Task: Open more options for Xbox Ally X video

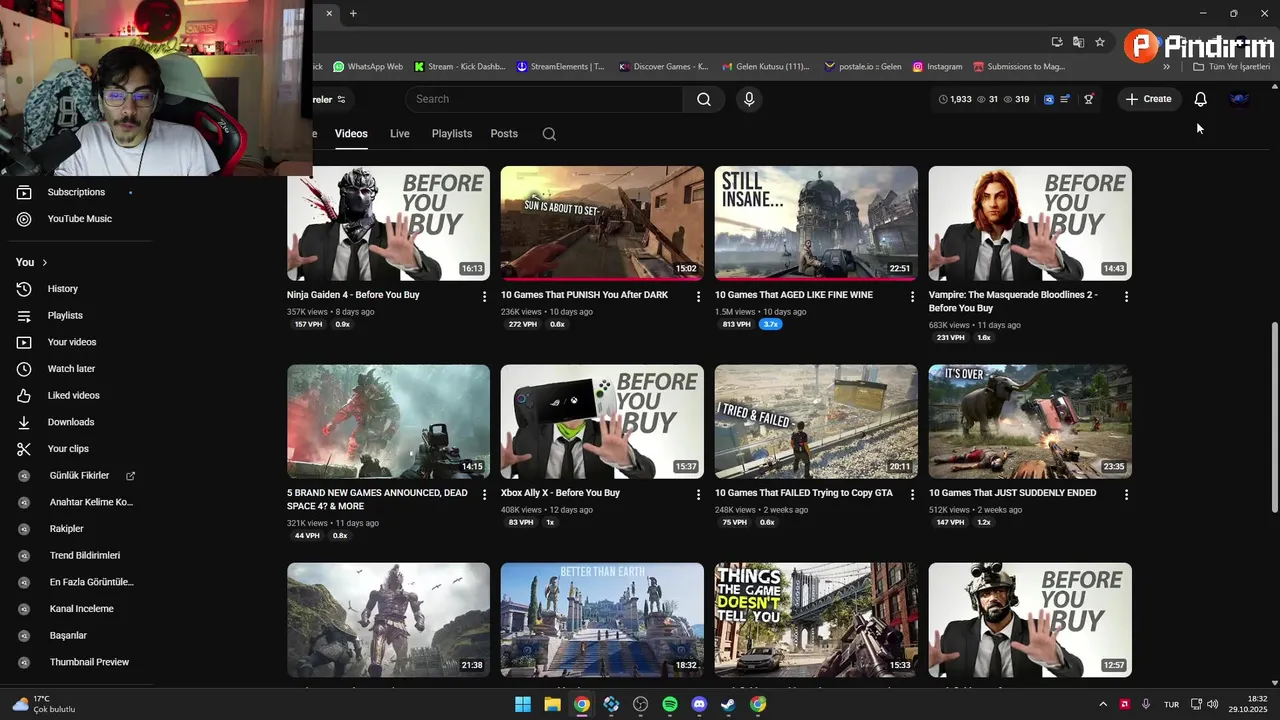Action: tap(699, 495)
